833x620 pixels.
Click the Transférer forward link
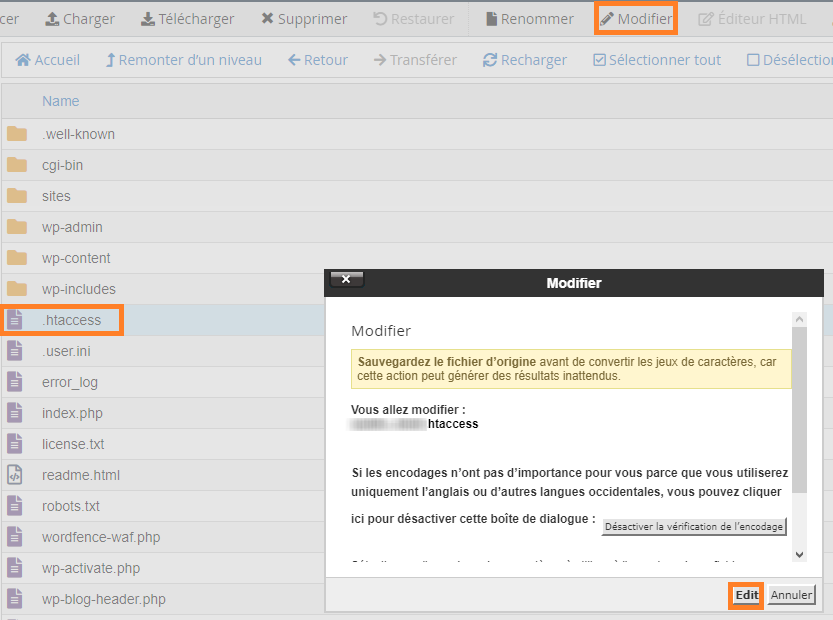415,60
